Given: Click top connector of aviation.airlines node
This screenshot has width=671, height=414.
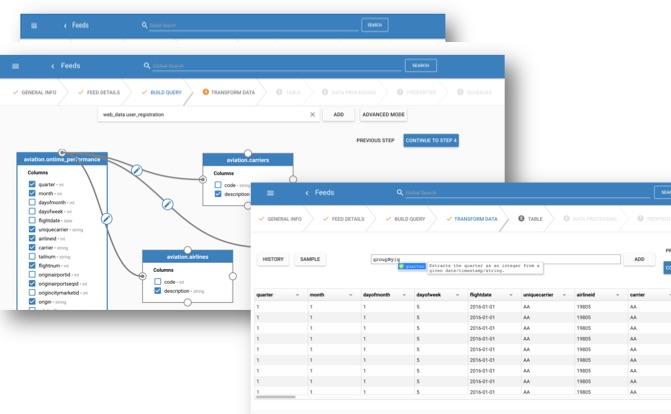Looking at the screenshot, I should [187, 250].
